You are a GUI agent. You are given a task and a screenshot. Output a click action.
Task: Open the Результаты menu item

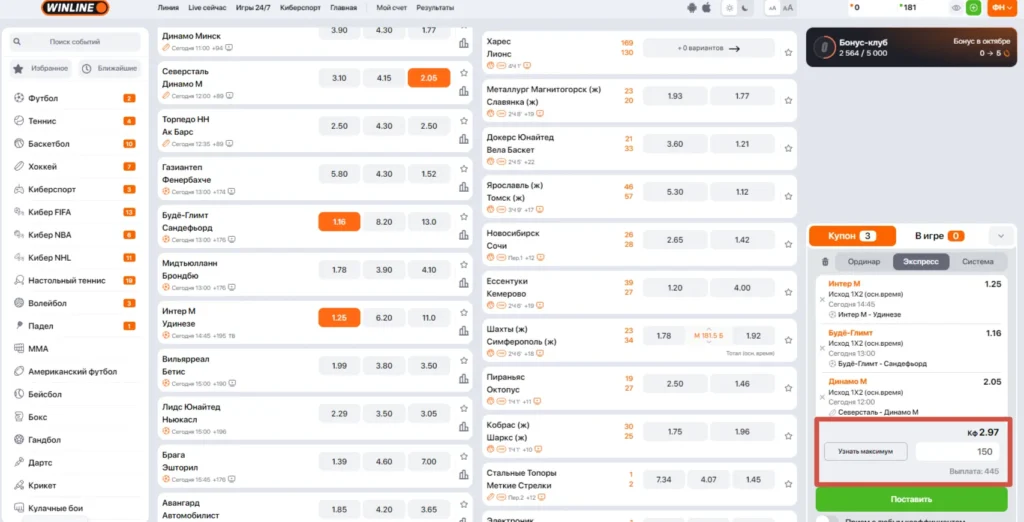[x=435, y=8]
